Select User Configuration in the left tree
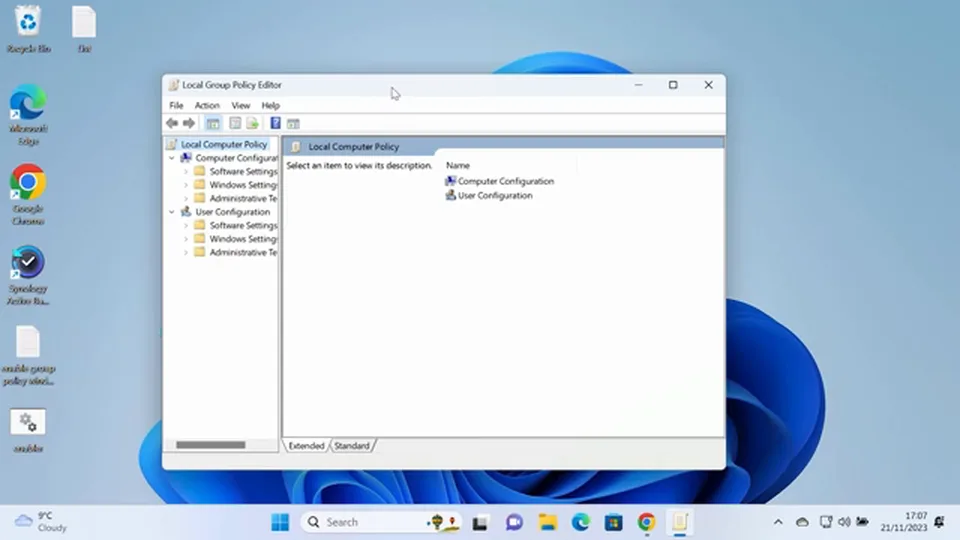This screenshot has height=540, width=960. point(232,212)
